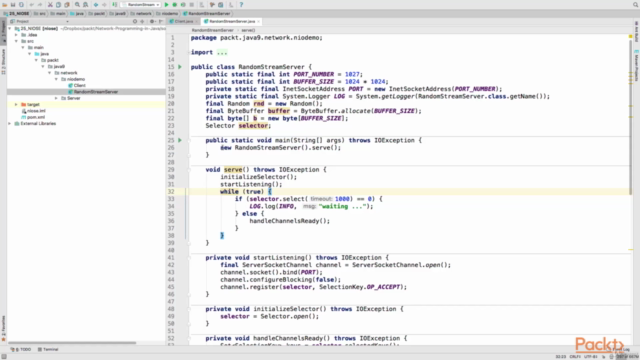Open the TODO tool window tab
640x360 pixels.
click(21, 349)
